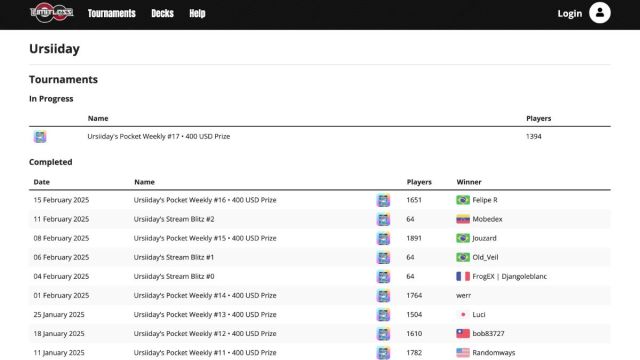Click the Login link
Image resolution: width=640 pixels, height=360 pixels.
570,13
